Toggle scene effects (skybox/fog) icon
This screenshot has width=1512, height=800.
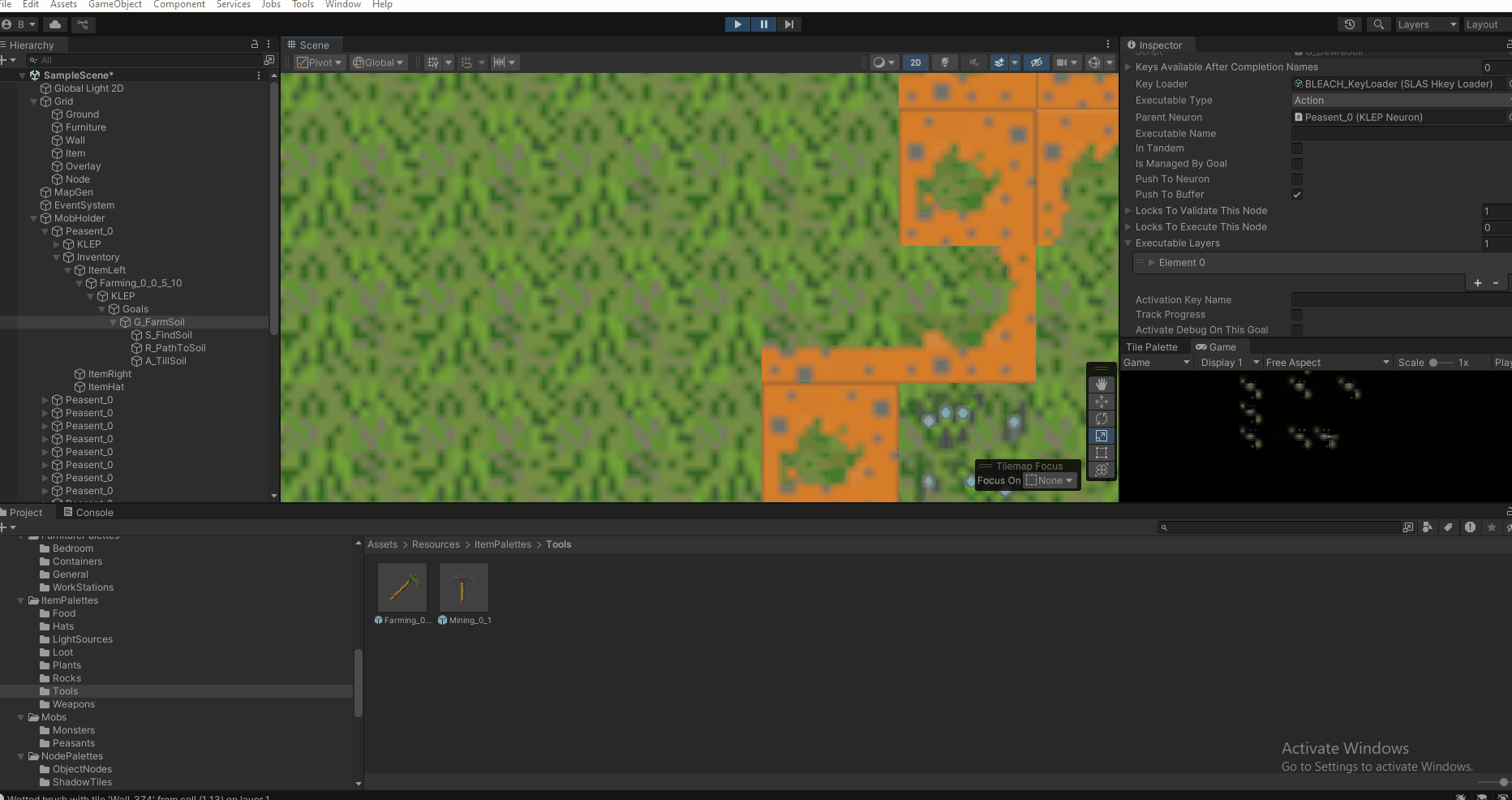(x=999, y=62)
